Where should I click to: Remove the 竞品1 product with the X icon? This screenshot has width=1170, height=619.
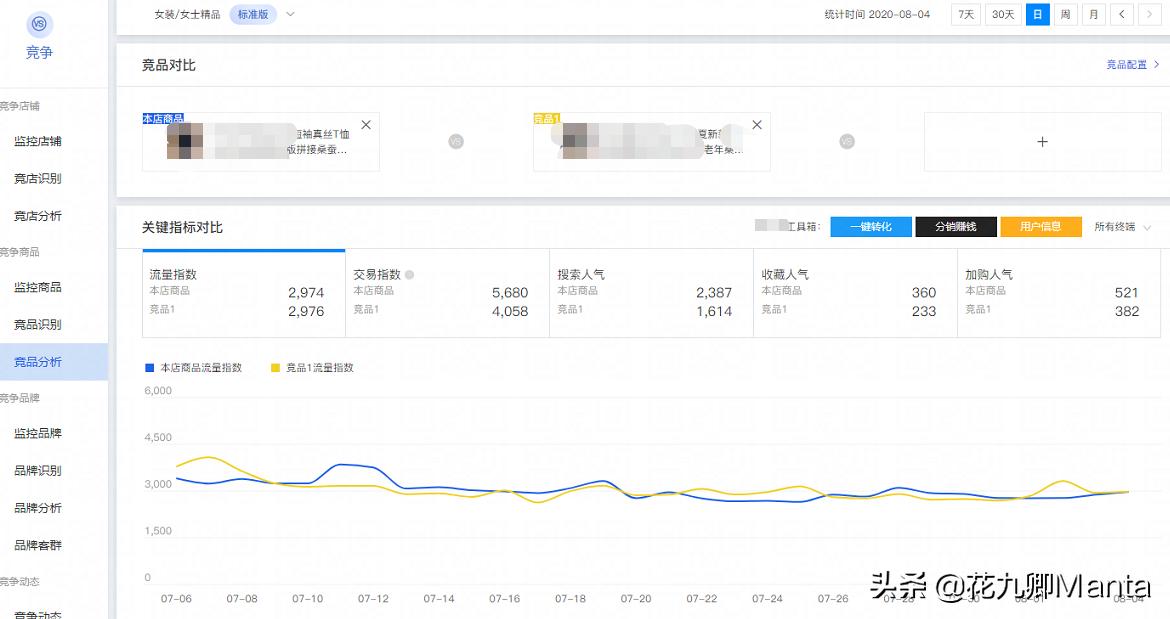click(x=757, y=124)
